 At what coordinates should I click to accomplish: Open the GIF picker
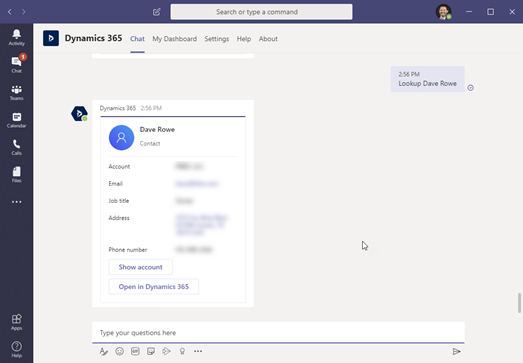coord(135,351)
